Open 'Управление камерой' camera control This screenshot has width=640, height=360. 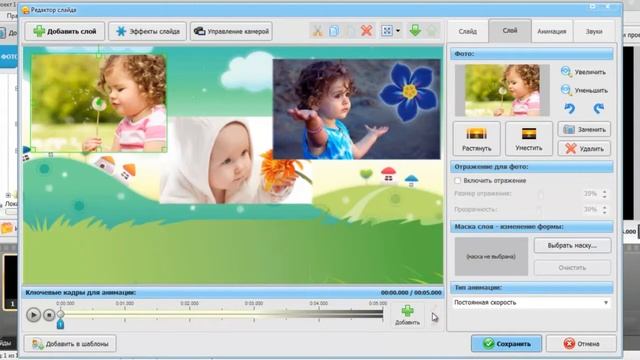(231, 31)
